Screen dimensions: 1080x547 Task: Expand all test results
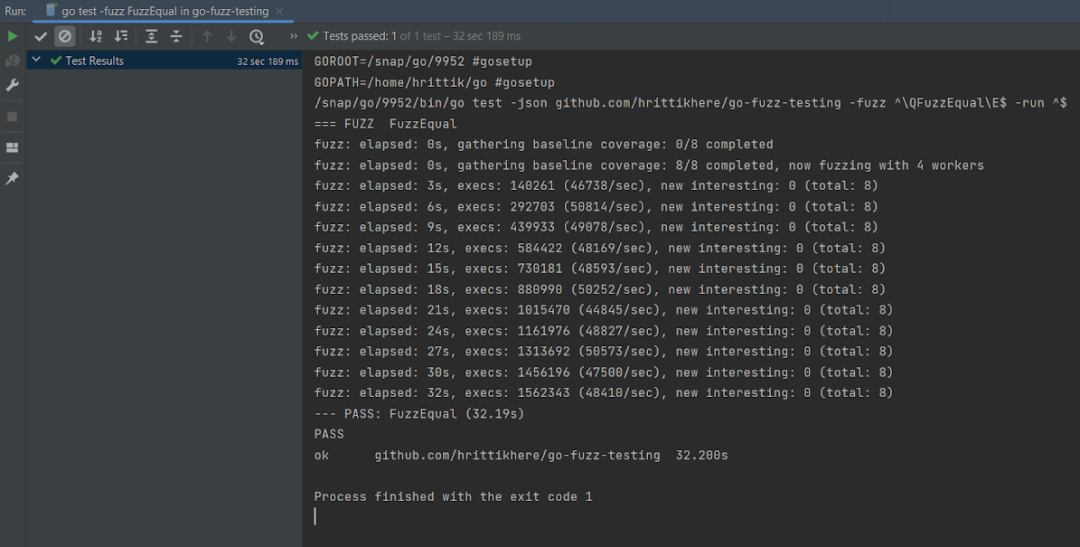point(152,37)
